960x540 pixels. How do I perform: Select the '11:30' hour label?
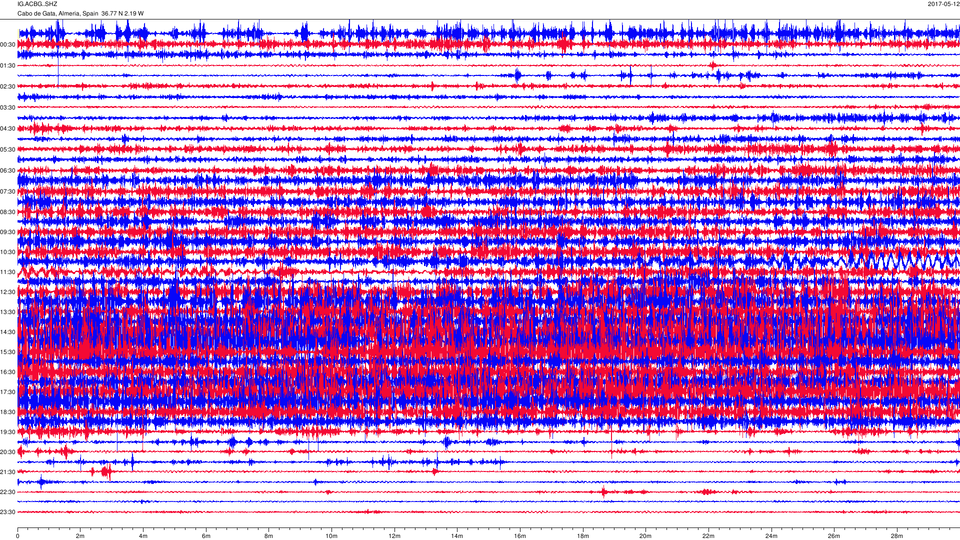click(x=8, y=272)
